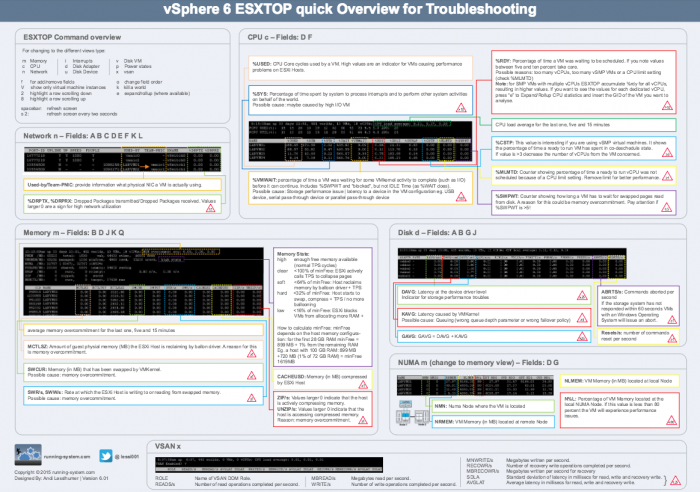Click the 'Memory m – Fields: B D J K Q' heading
700x492 pixels.
(74, 233)
